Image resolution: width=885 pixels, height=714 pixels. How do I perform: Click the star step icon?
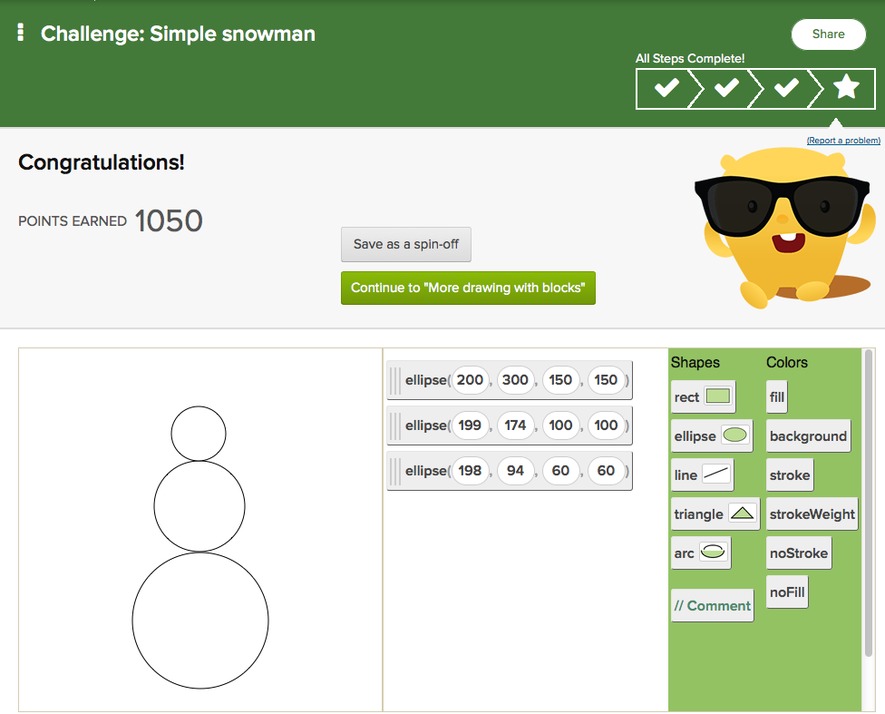tap(846, 88)
